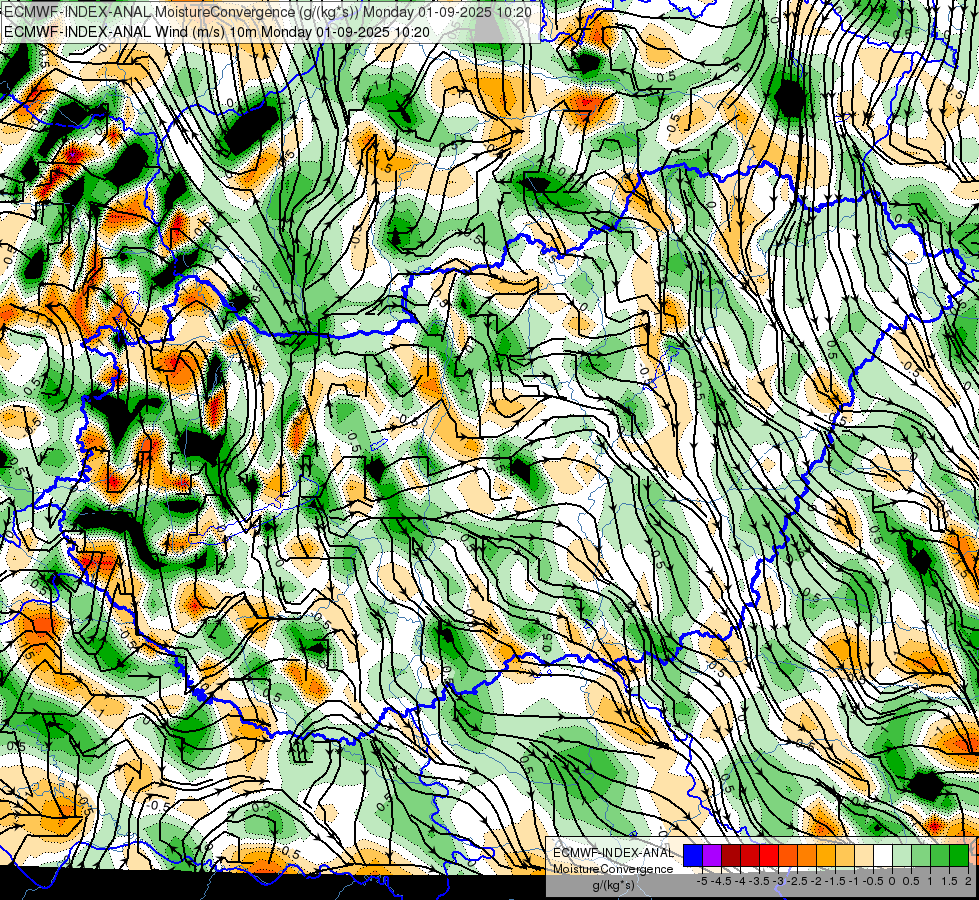Select the light orange swatch between -1.5 and -1
The height and width of the screenshot is (900, 979).
(845, 855)
